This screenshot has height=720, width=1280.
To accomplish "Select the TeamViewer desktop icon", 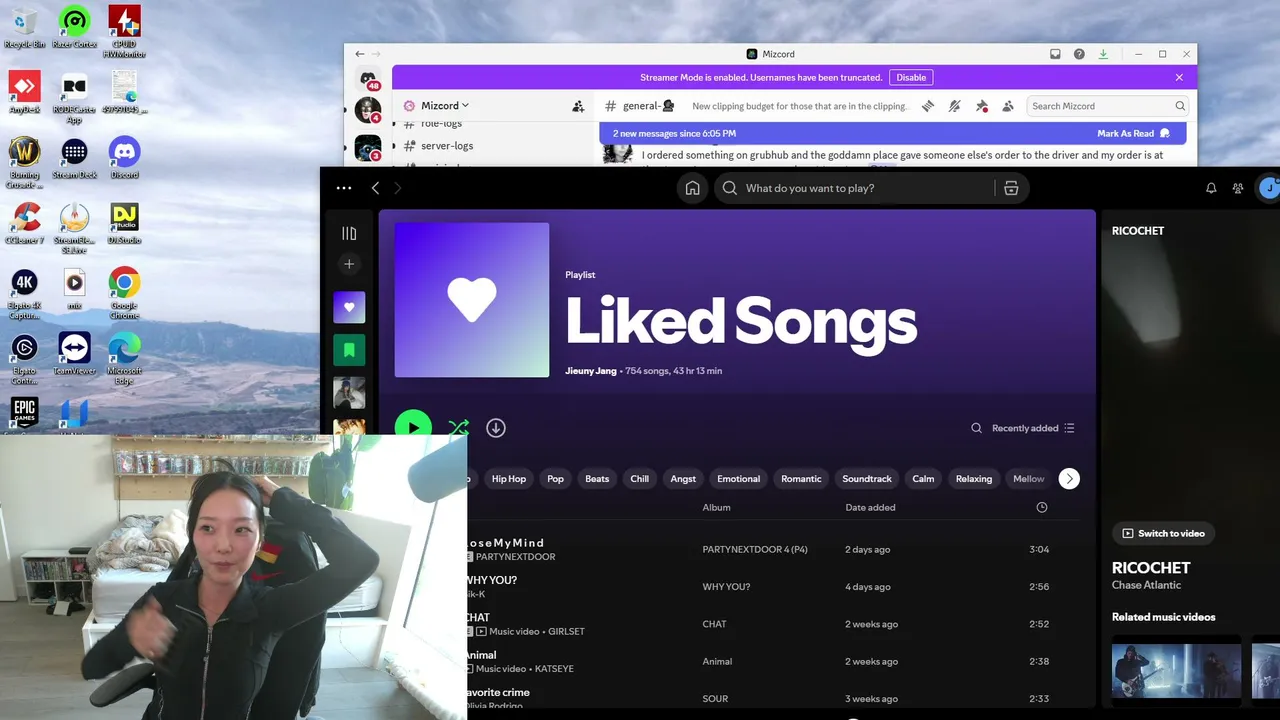I will tap(74, 354).
